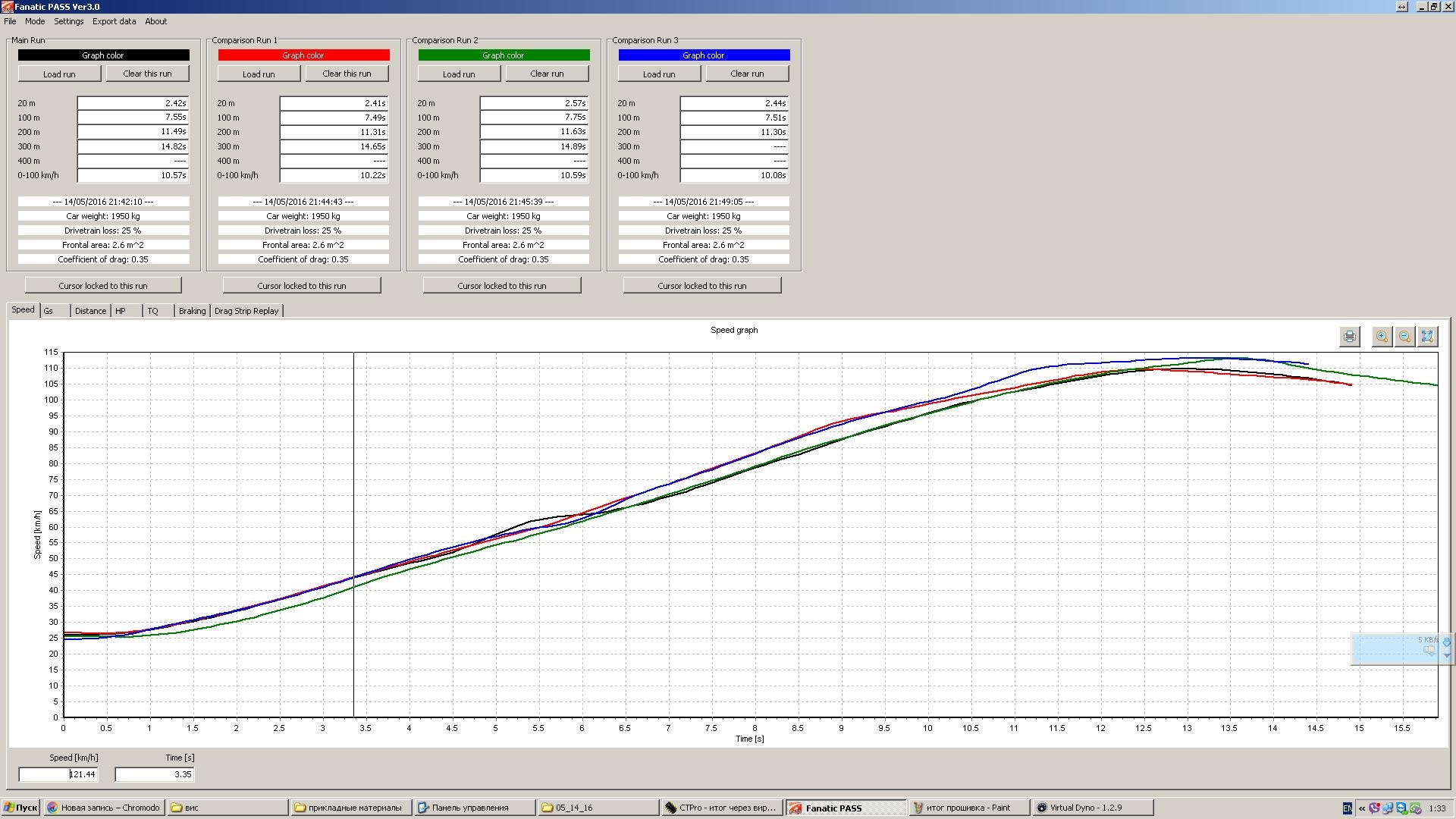This screenshot has height=819, width=1456.
Task: Open the вис folder taskbar item
Action: (227, 808)
